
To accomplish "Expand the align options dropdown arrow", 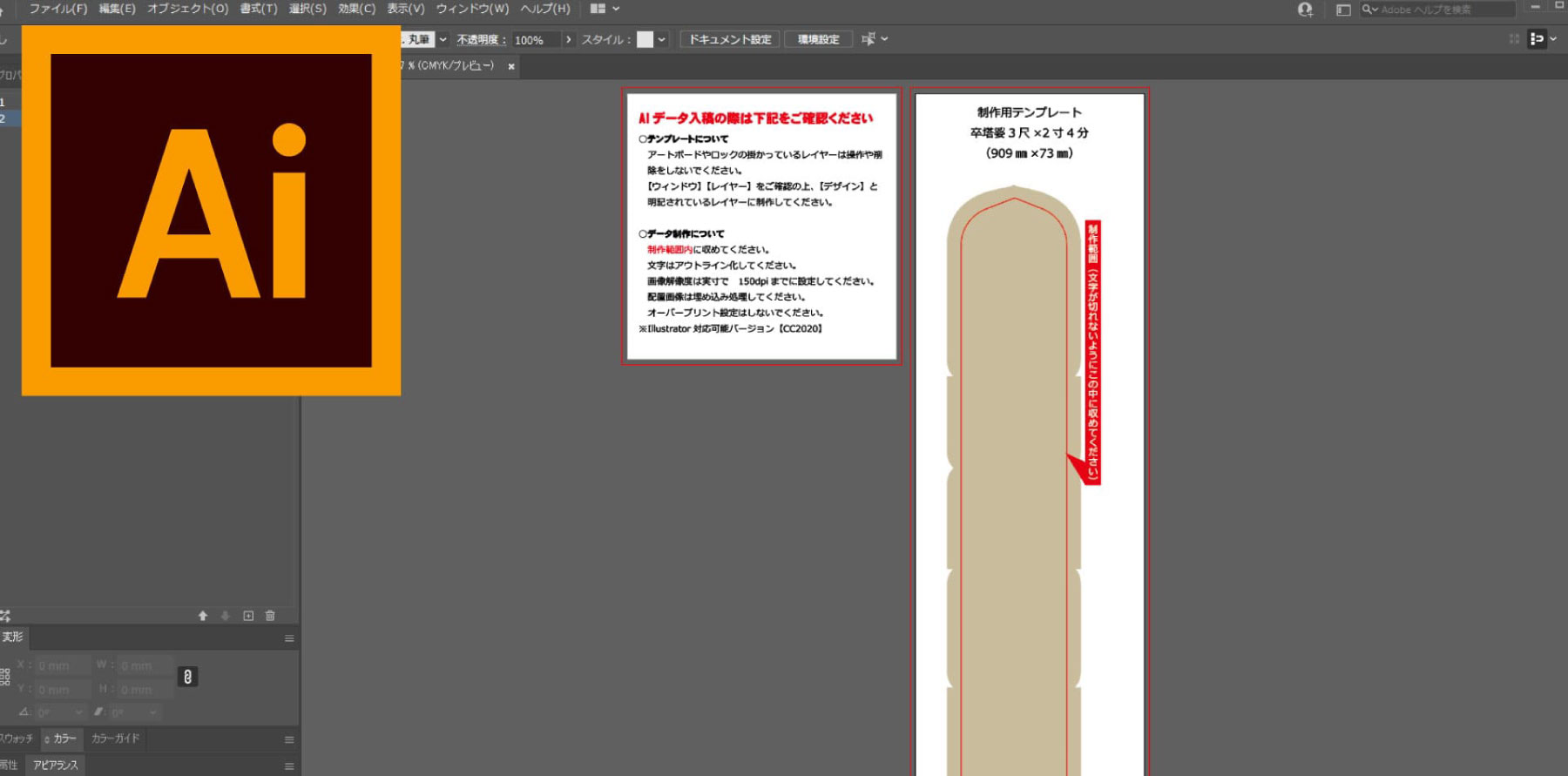I will click(884, 39).
